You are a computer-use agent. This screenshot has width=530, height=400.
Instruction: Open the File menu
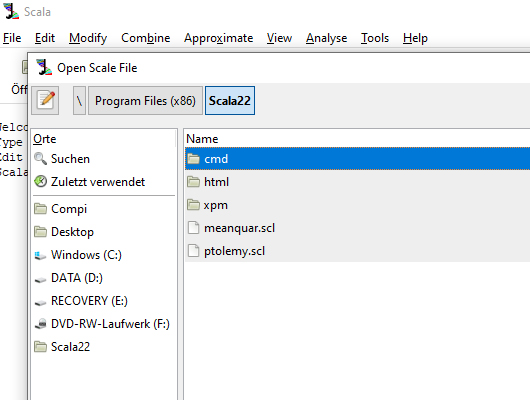click(x=12, y=38)
